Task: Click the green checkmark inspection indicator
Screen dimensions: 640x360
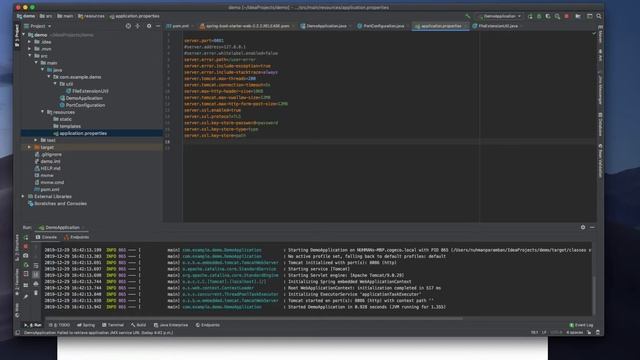Action: (x=594, y=34)
